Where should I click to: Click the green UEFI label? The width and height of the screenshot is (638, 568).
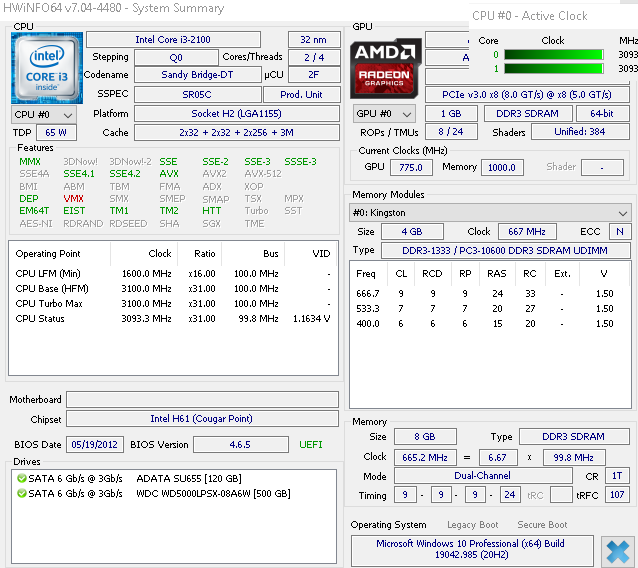click(311, 444)
